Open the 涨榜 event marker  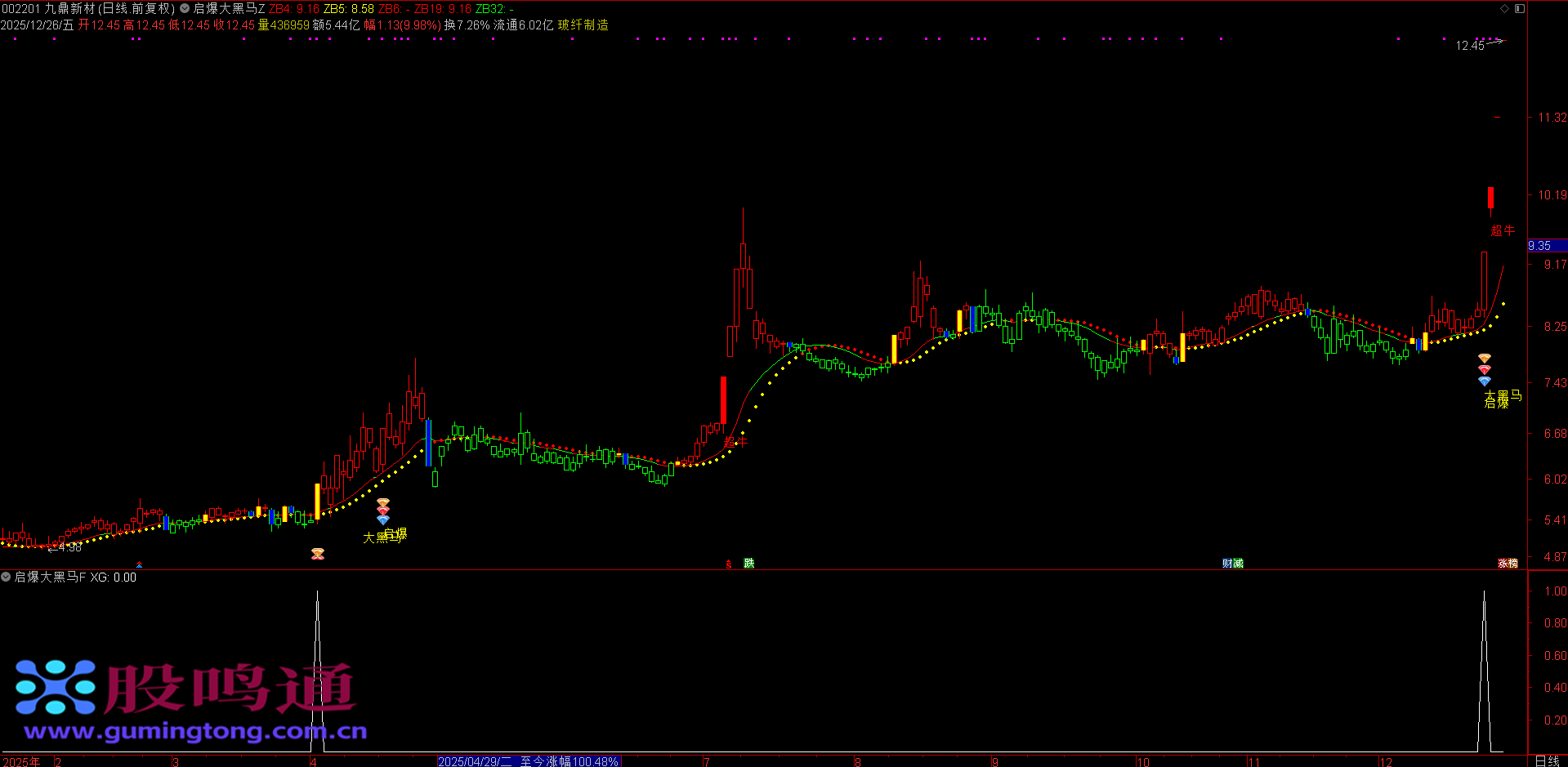click(x=1508, y=563)
